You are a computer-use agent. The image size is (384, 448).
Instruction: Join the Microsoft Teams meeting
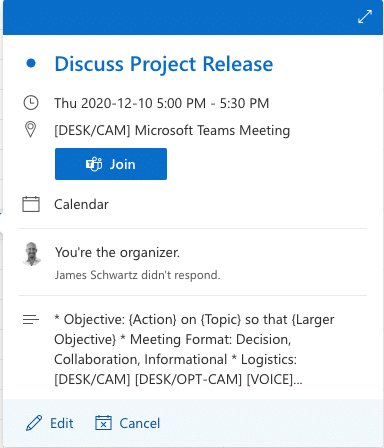111,164
